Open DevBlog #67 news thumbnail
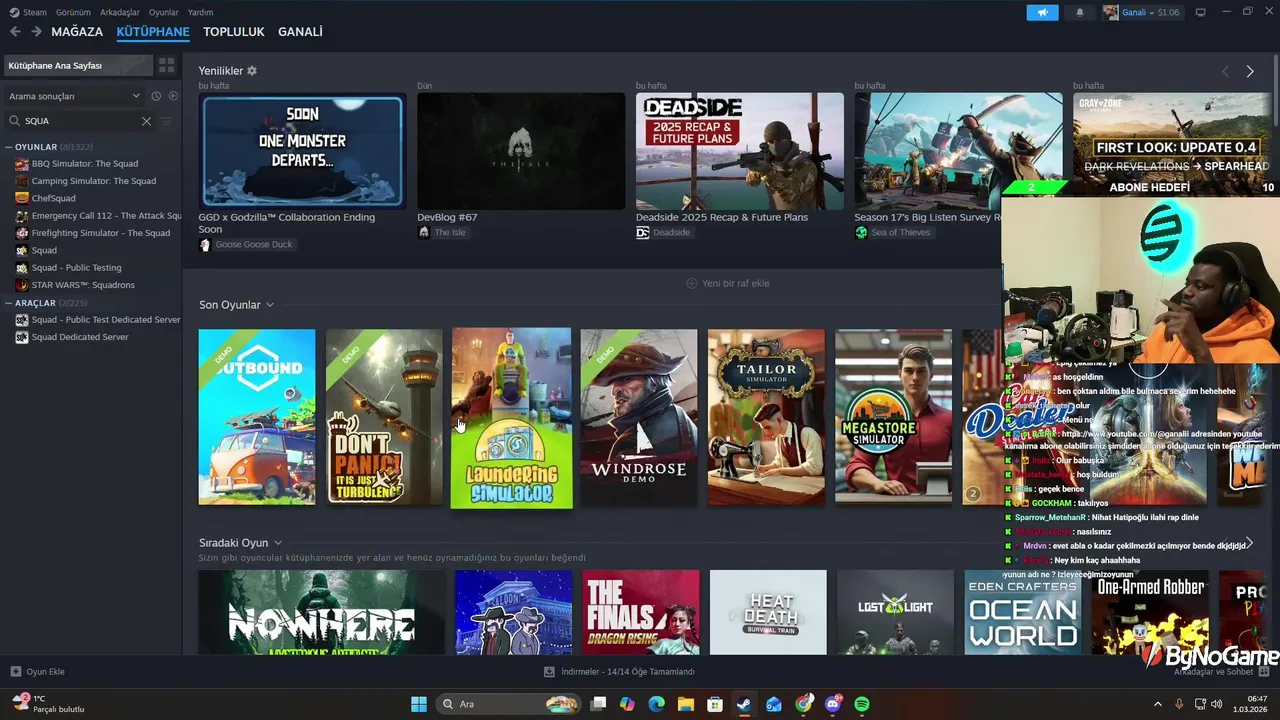Image resolution: width=1280 pixels, height=720 pixels. coord(521,151)
